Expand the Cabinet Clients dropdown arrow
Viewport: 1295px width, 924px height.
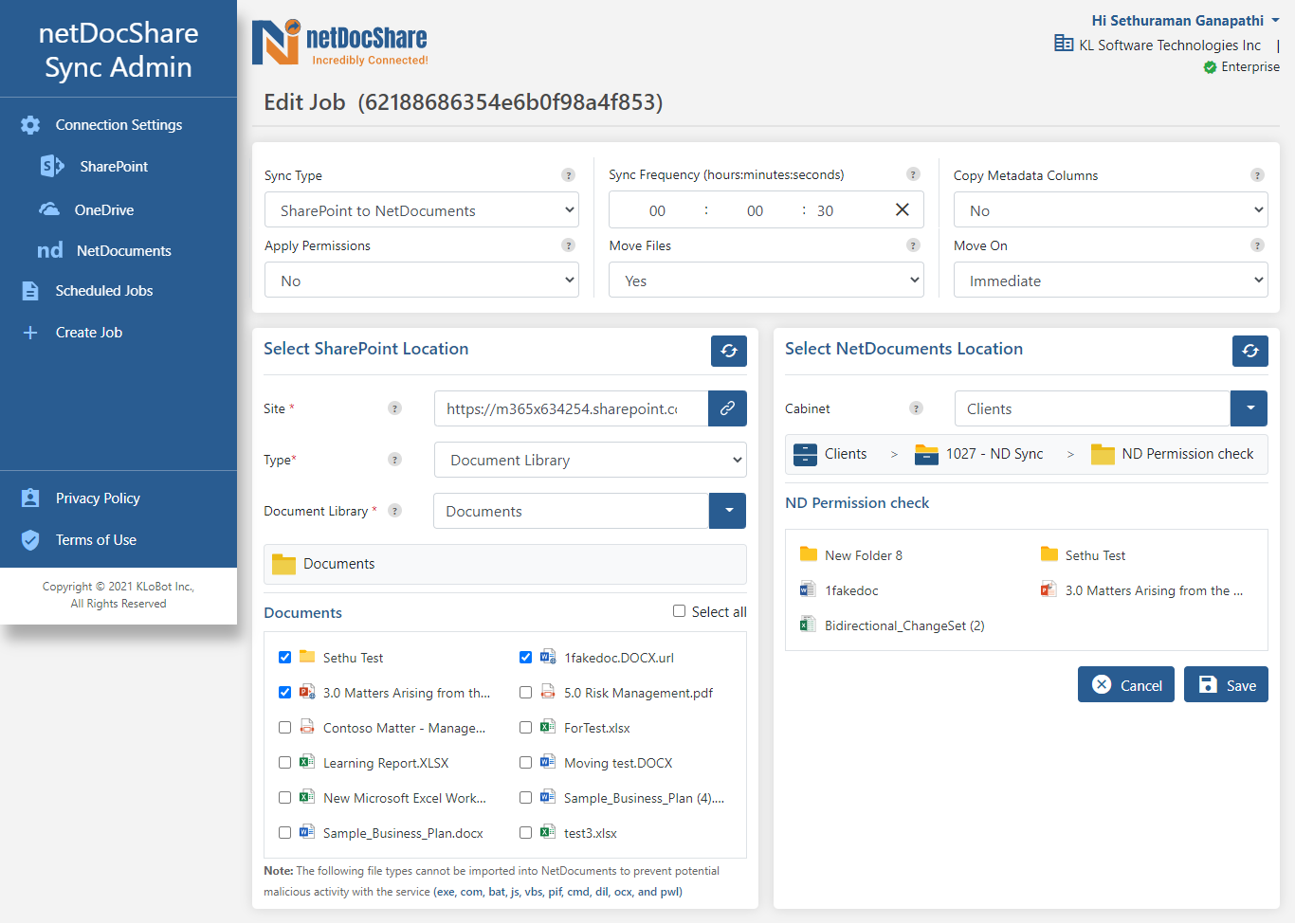pyautogui.click(x=1249, y=408)
